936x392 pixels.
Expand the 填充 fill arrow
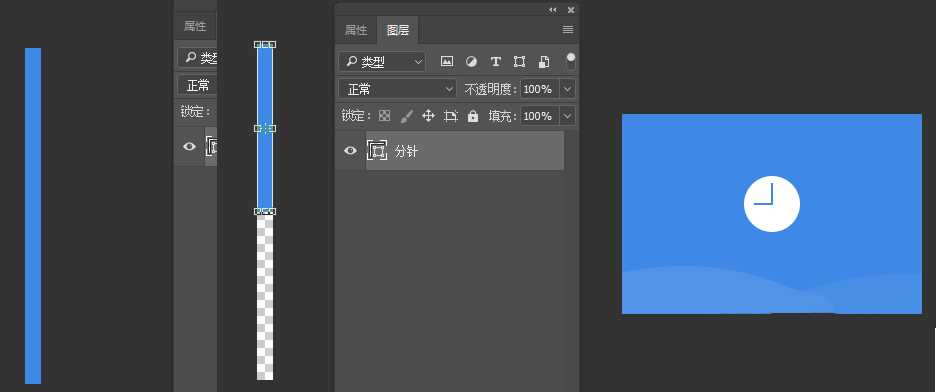(568, 116)
